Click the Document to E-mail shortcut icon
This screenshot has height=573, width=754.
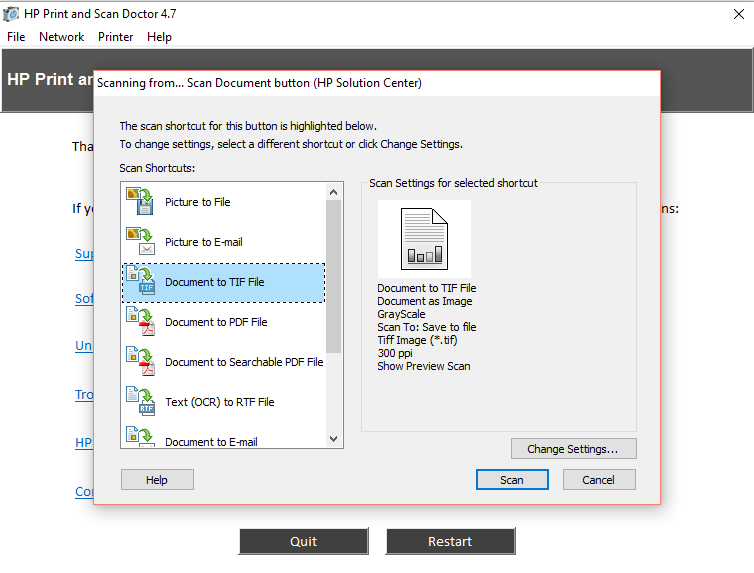pos(140,436)
